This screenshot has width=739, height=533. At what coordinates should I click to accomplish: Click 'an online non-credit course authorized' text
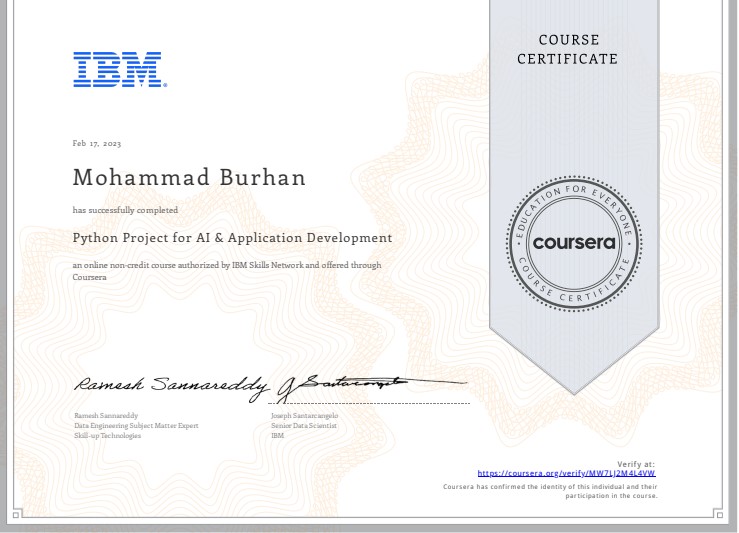pyautogui.click(x=227, y=271)
